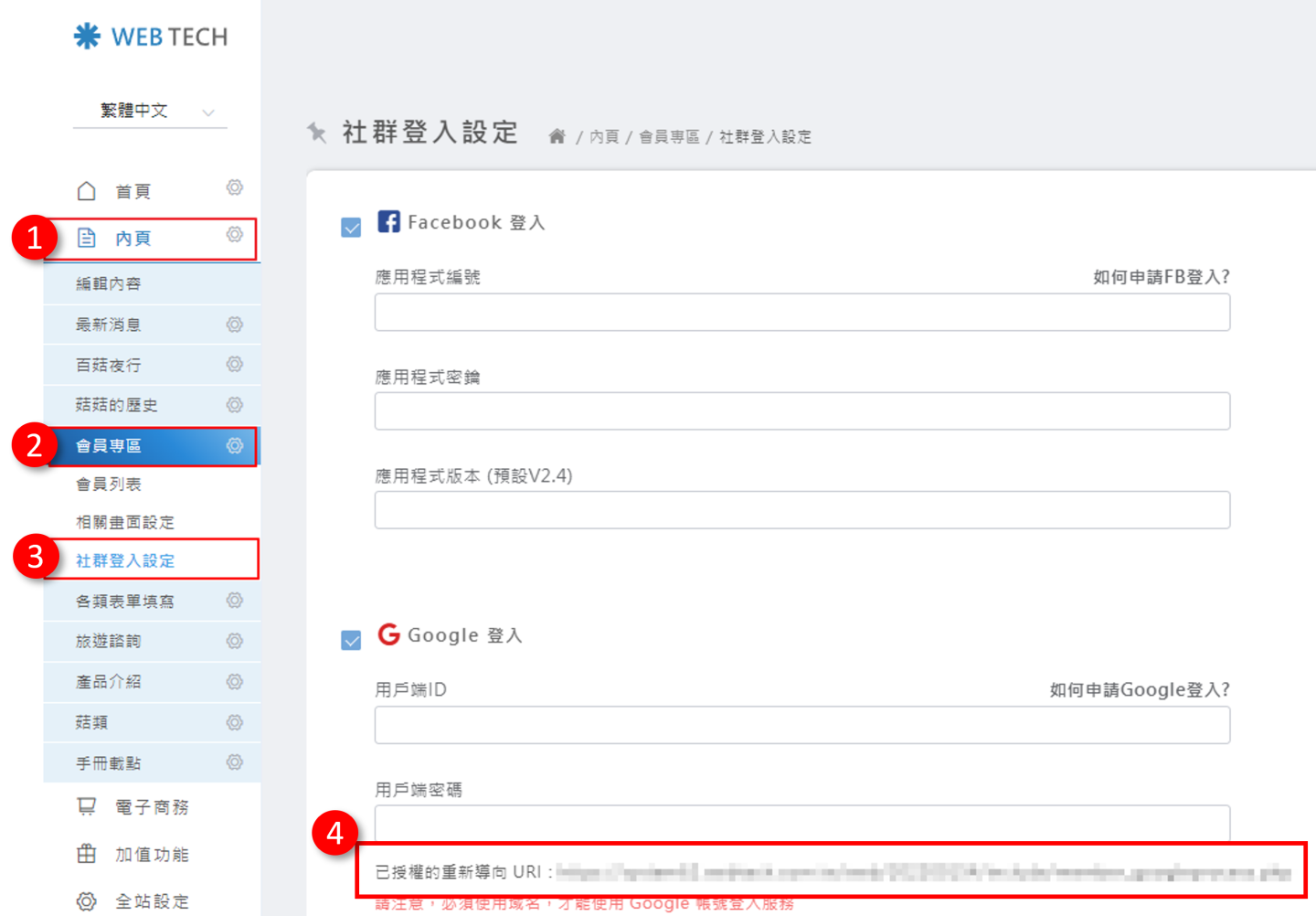Click the 電子商務 cart icon

[87, 807]
